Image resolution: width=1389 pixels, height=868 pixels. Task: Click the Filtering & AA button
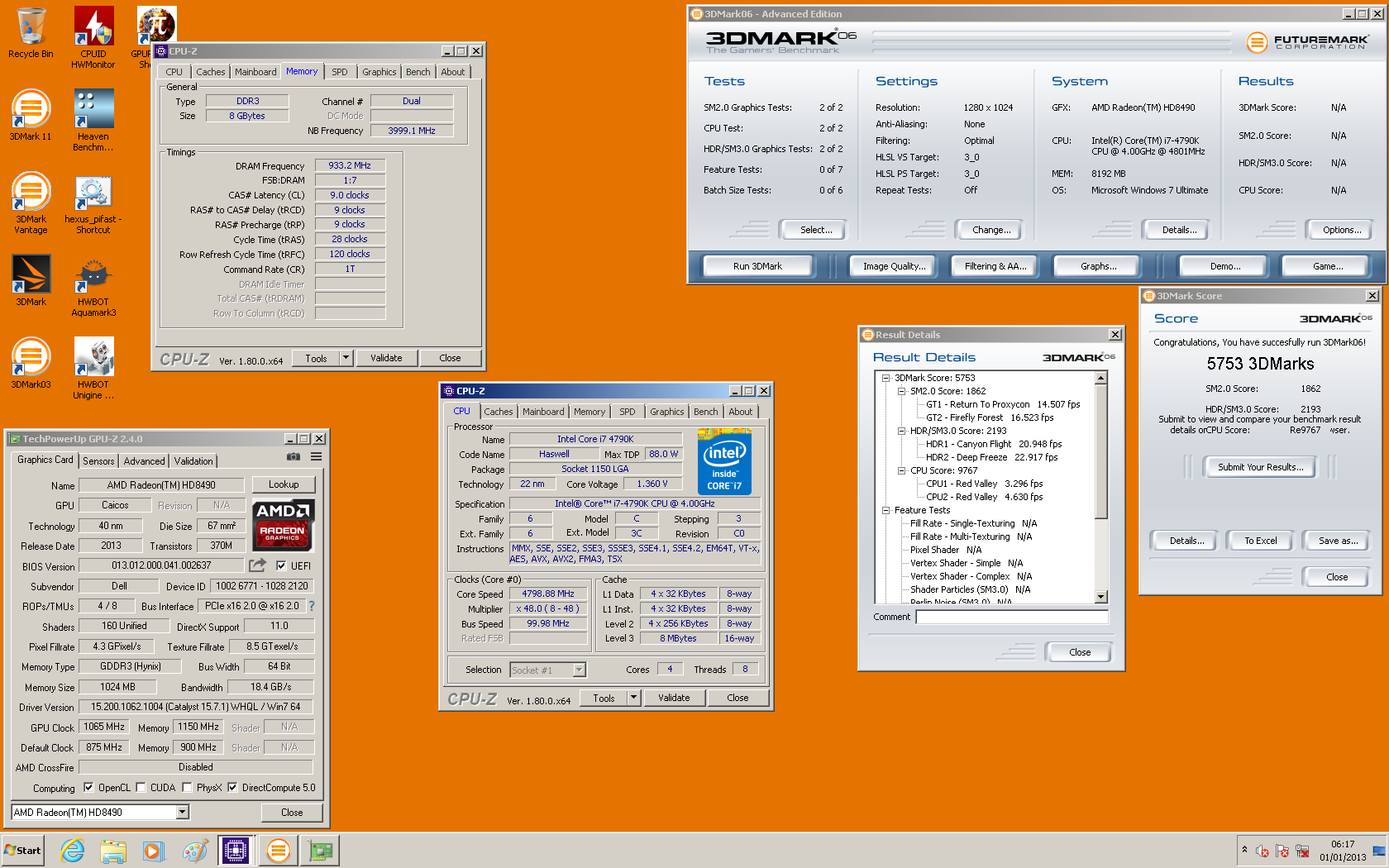click(x=995, y=266)
